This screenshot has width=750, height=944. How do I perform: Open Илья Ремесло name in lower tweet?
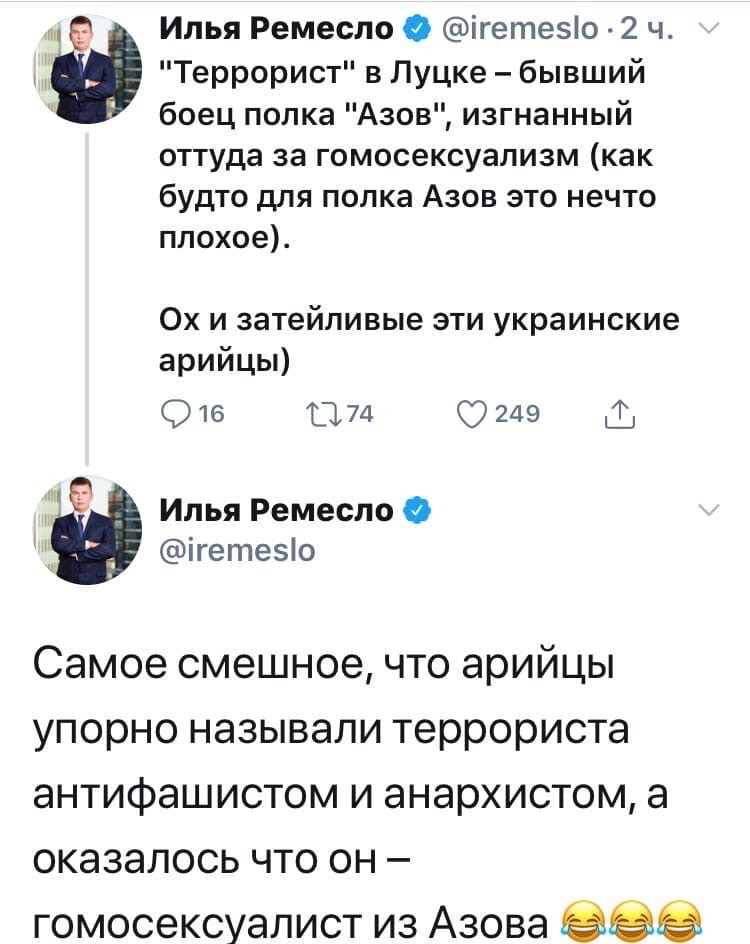(x=279, y=510)
